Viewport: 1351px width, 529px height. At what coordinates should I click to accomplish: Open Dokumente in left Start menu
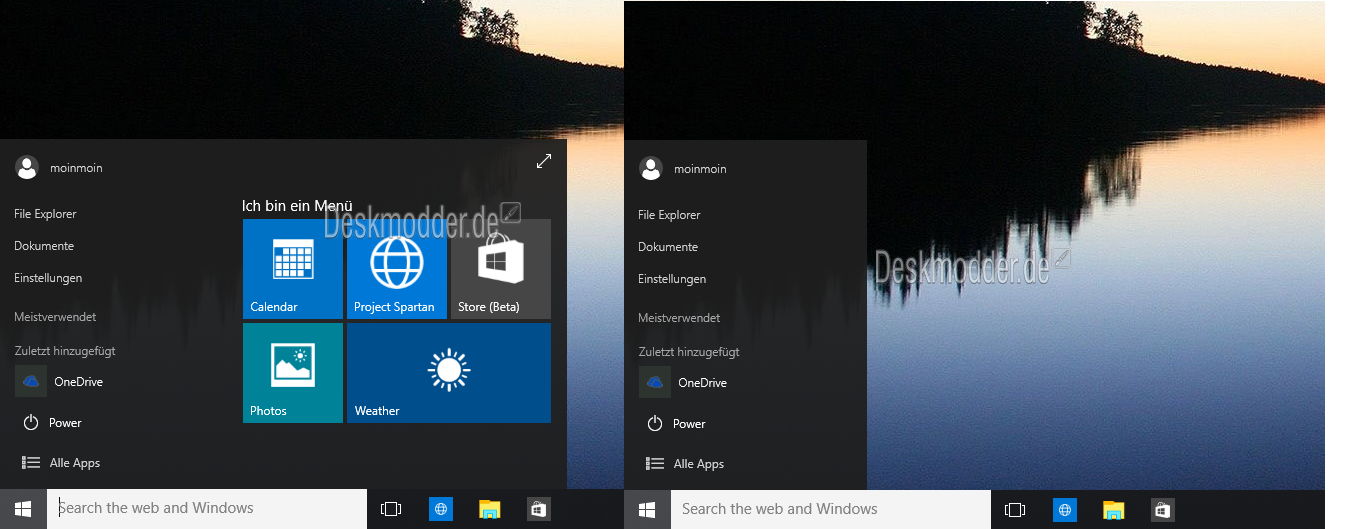click(x=44, y=246)
